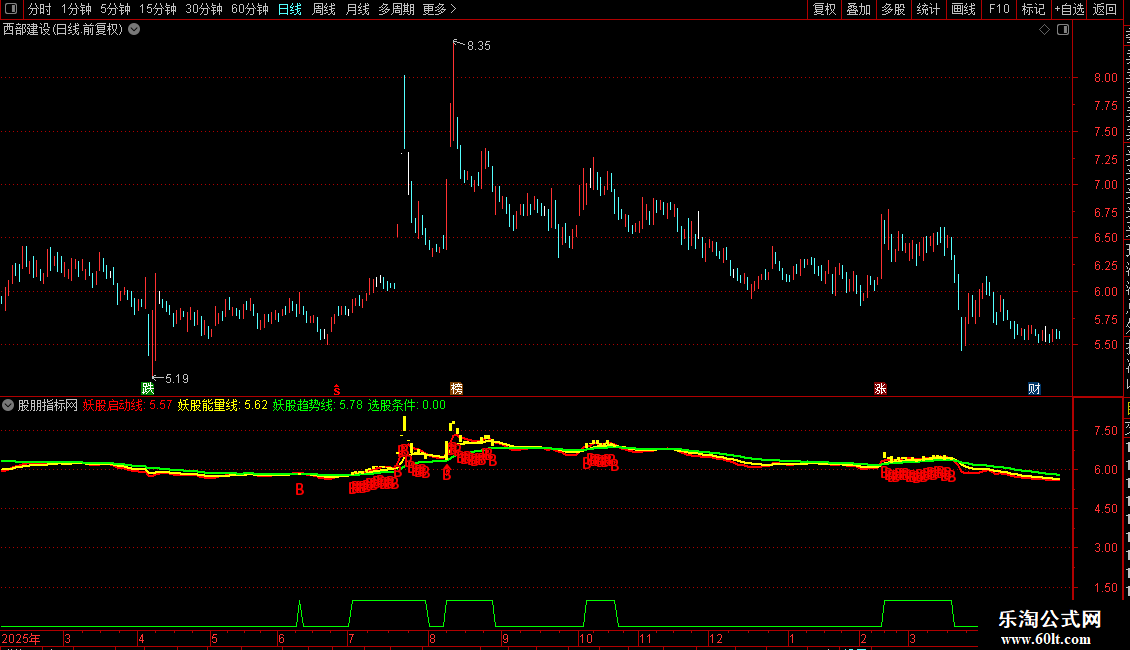Switch to 日线 daily chart
Viewport: 1130px width, 650px height.
[290, 9]
